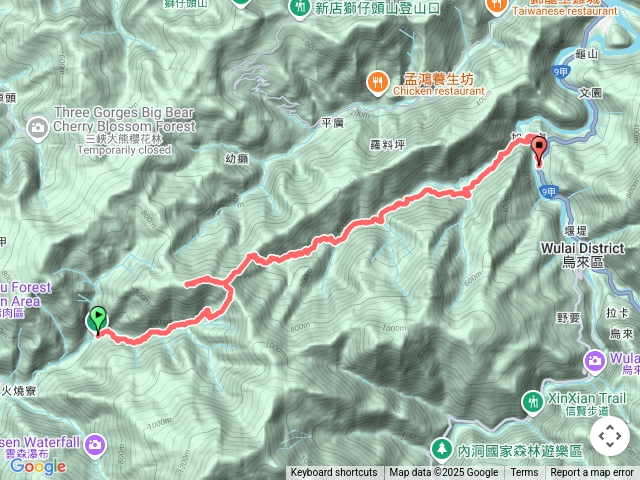Viewport: 640px width, 480px height.
Task: Click Report a map error
Action: coord(592,473)
